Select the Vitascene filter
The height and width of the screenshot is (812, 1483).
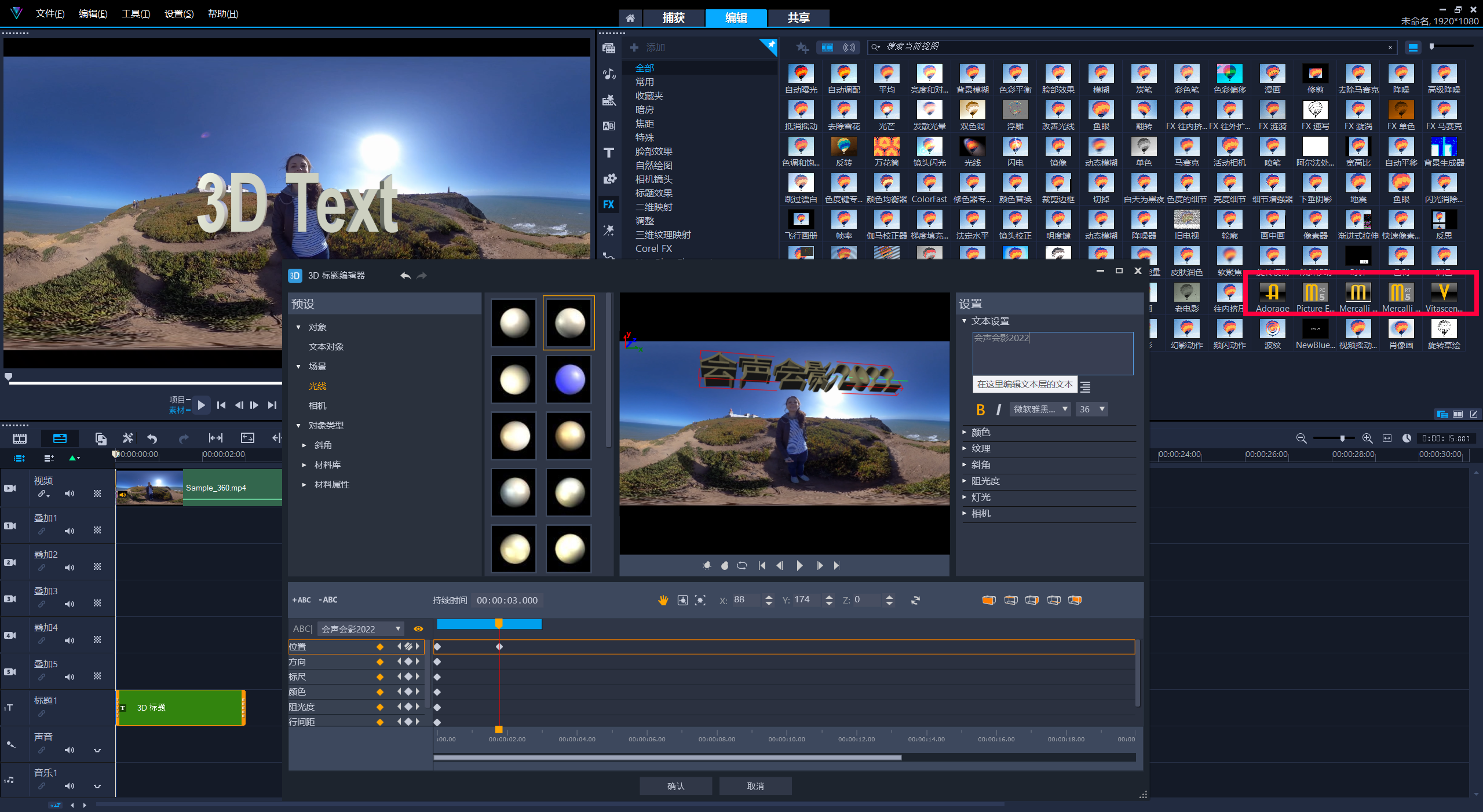(1444, 297)
